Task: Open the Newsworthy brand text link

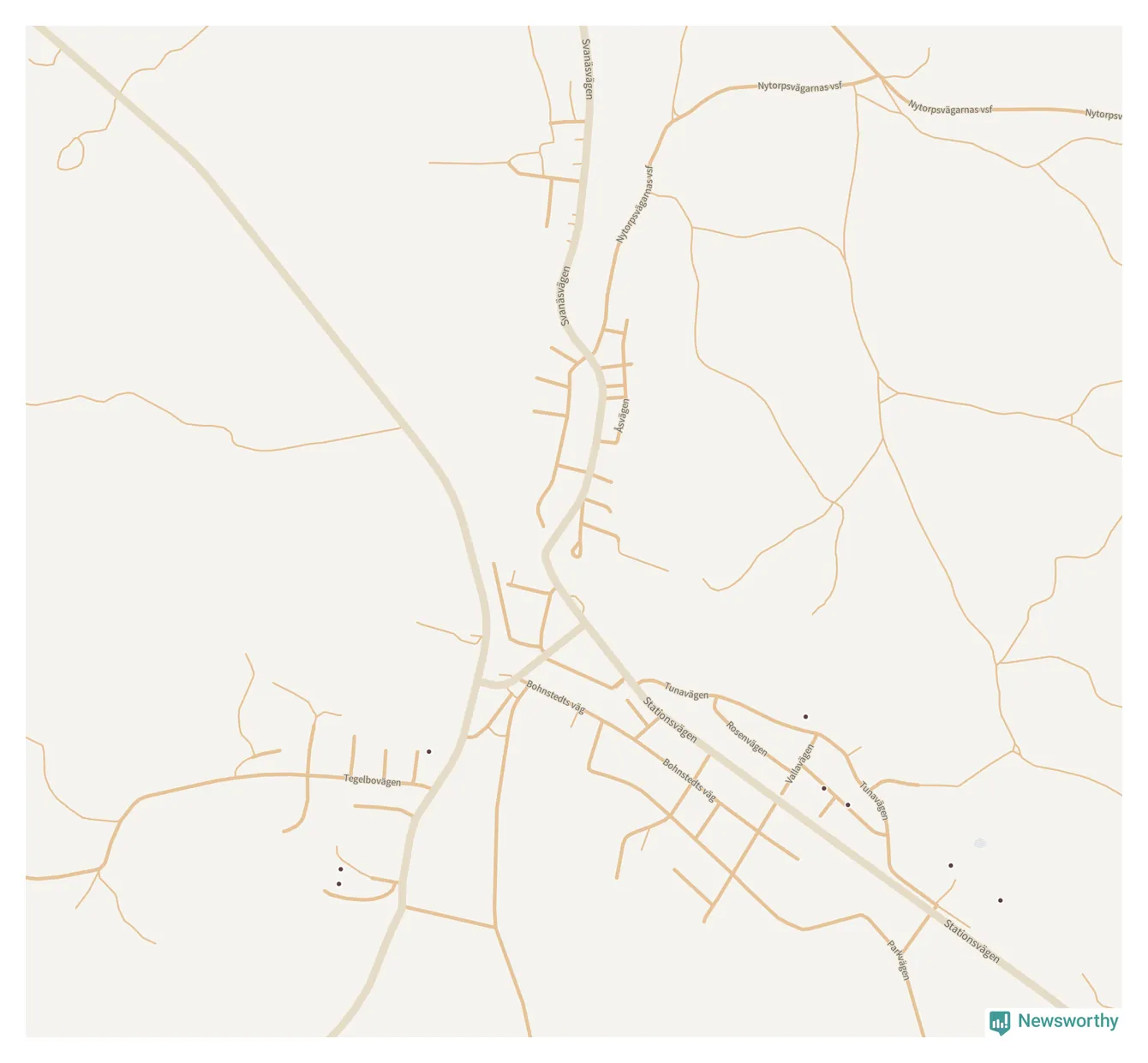Action: 1067,1021
